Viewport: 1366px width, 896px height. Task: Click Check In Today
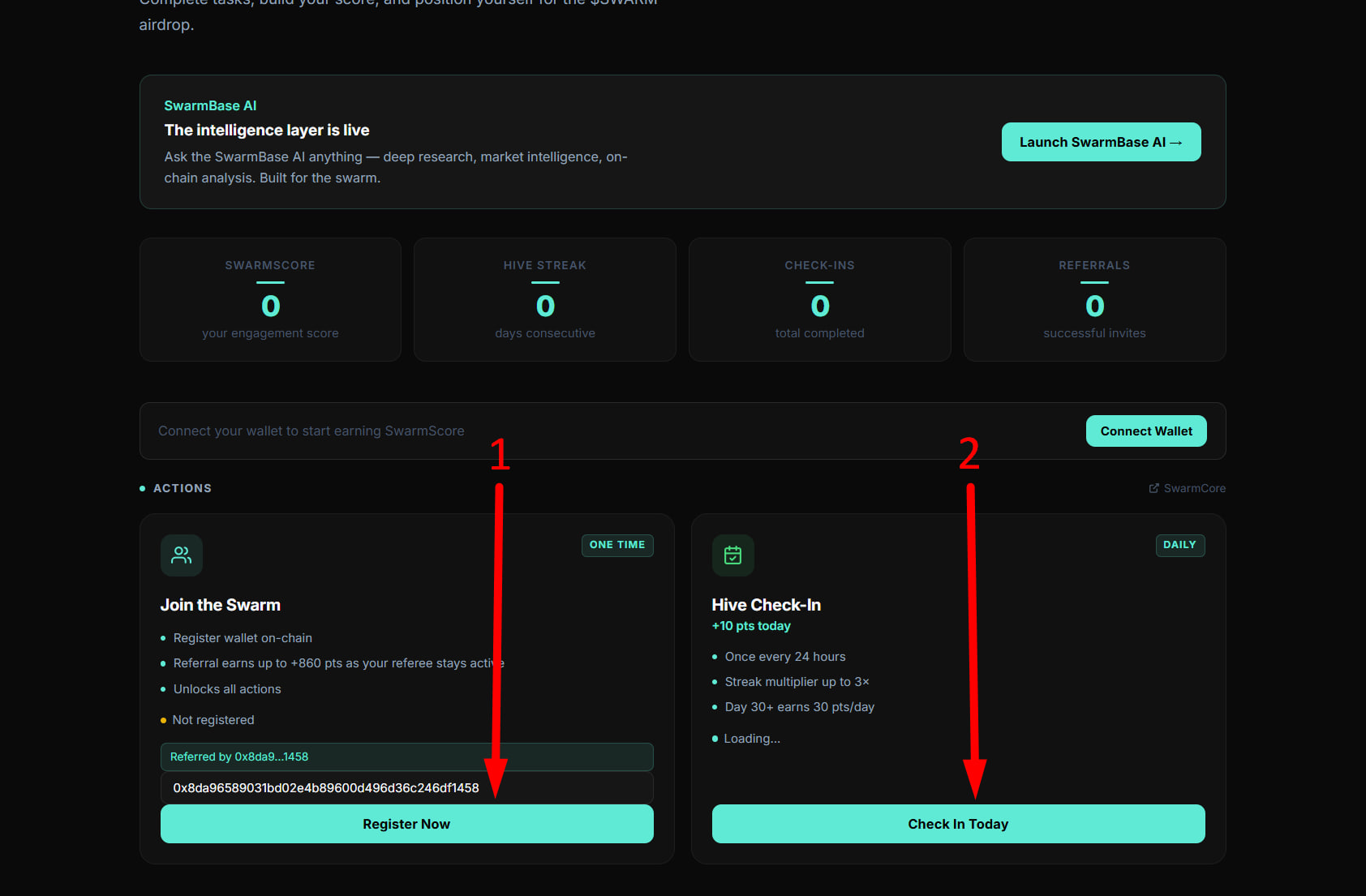(958, 824)
